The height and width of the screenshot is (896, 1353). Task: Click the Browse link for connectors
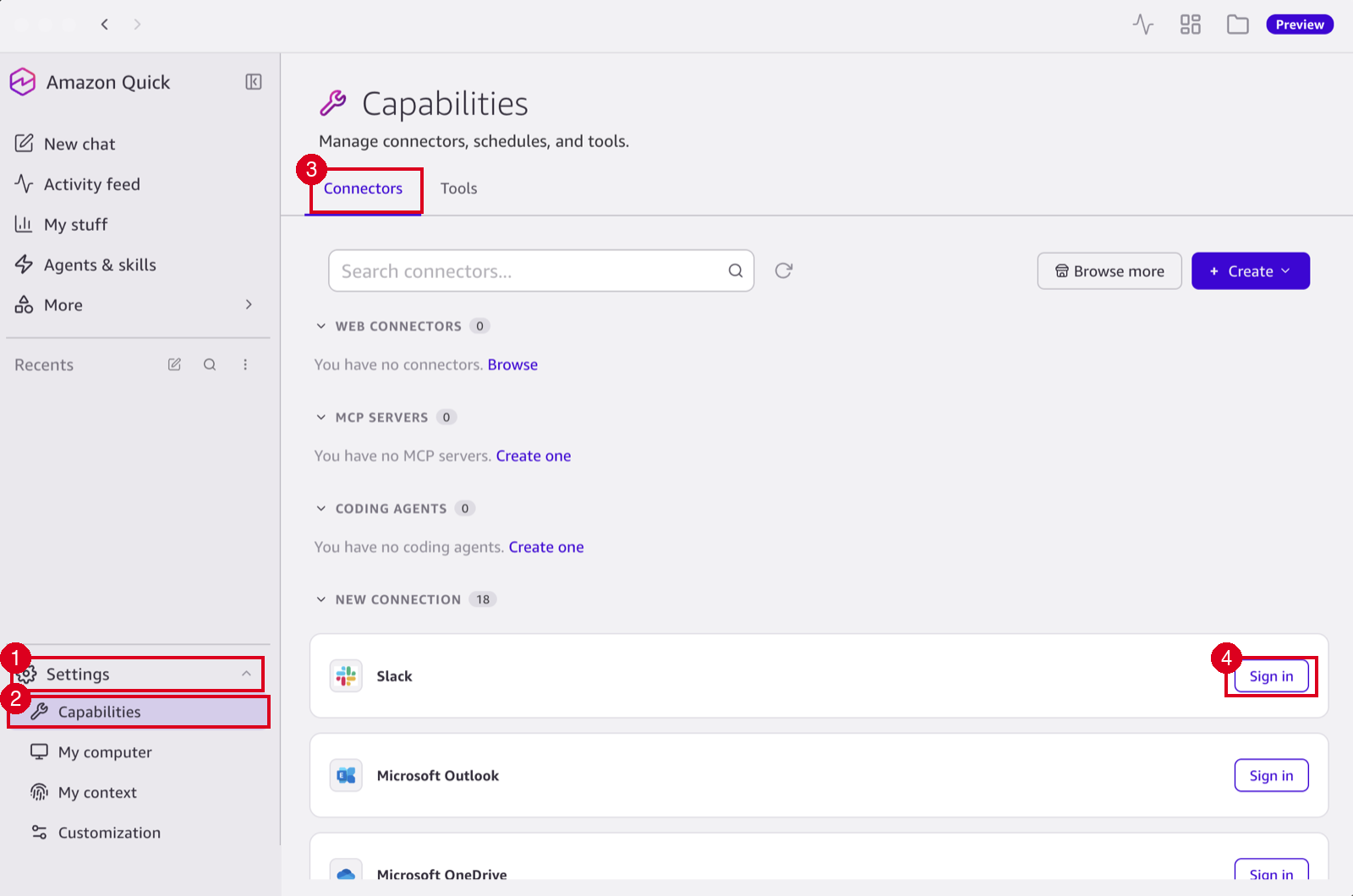(512, 364)
